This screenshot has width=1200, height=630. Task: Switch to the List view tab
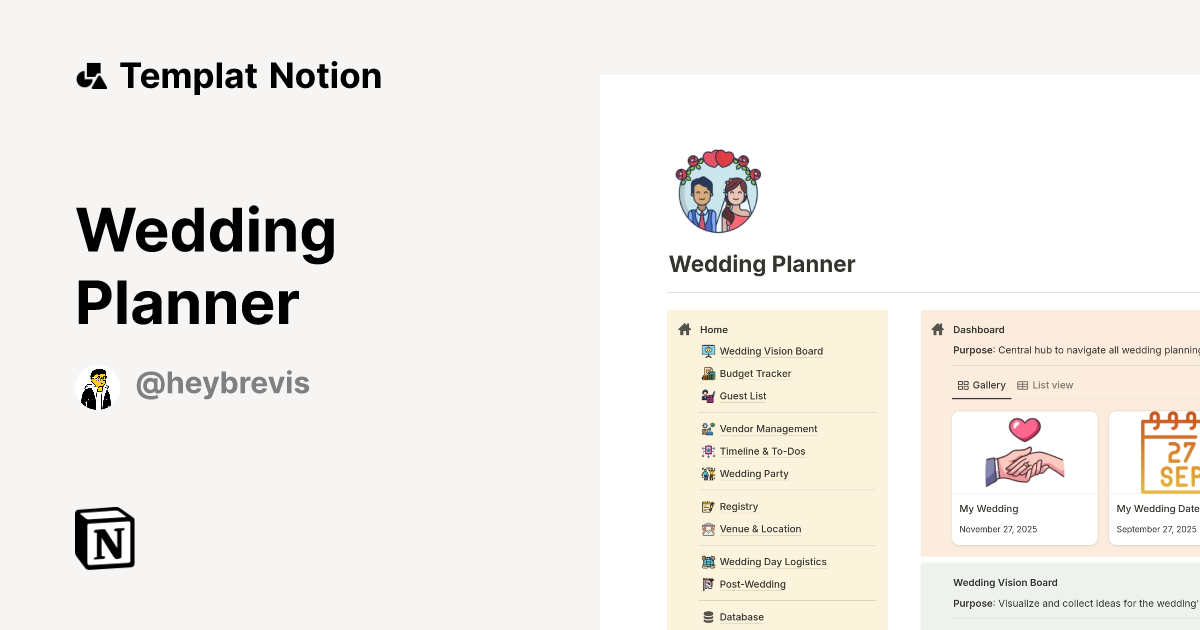coord(1045,384)
